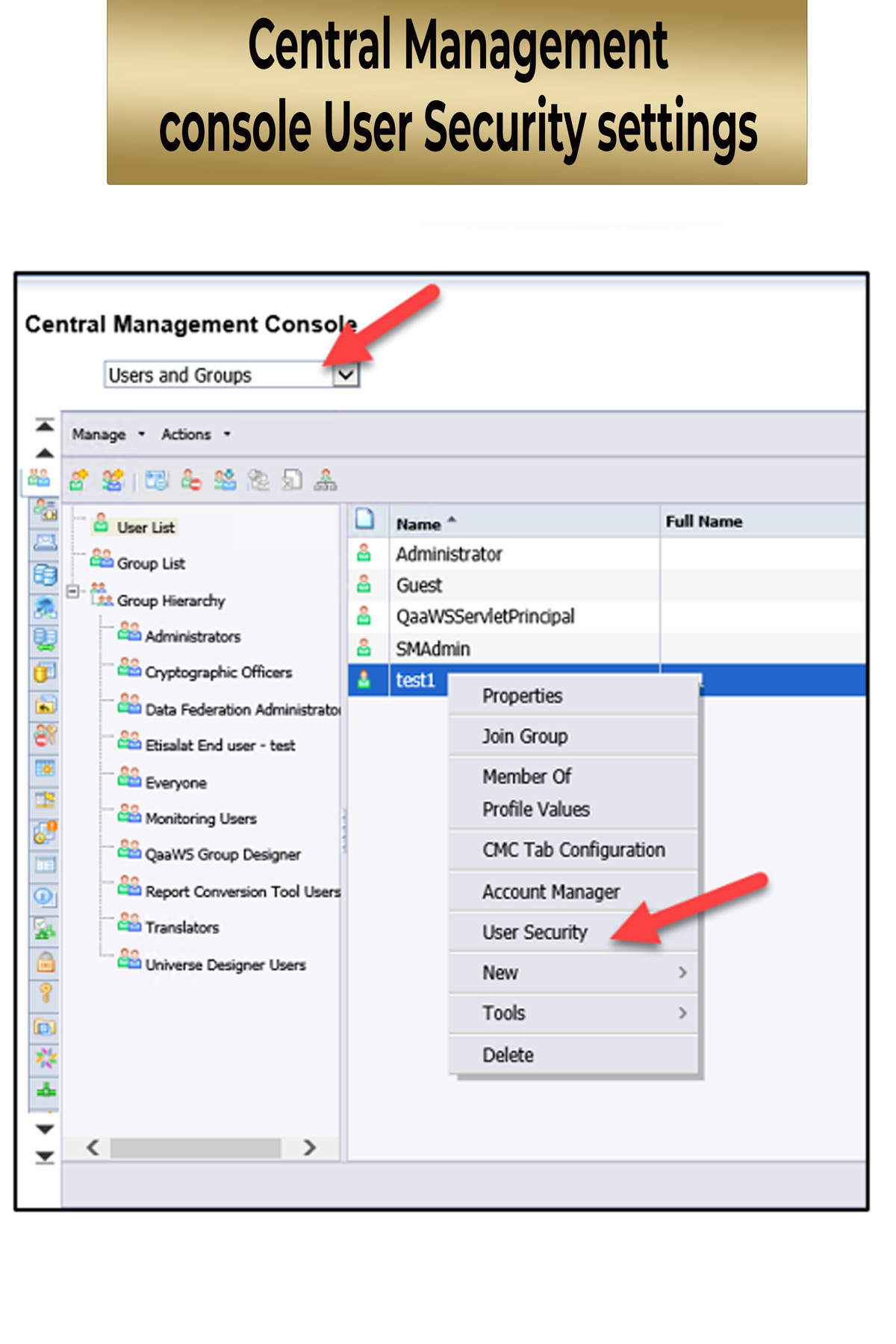Viewport: 896px width, 1344px height.
Task: Open the folder with blue square sidebar icon
Action: click(x=45, y=1026)
